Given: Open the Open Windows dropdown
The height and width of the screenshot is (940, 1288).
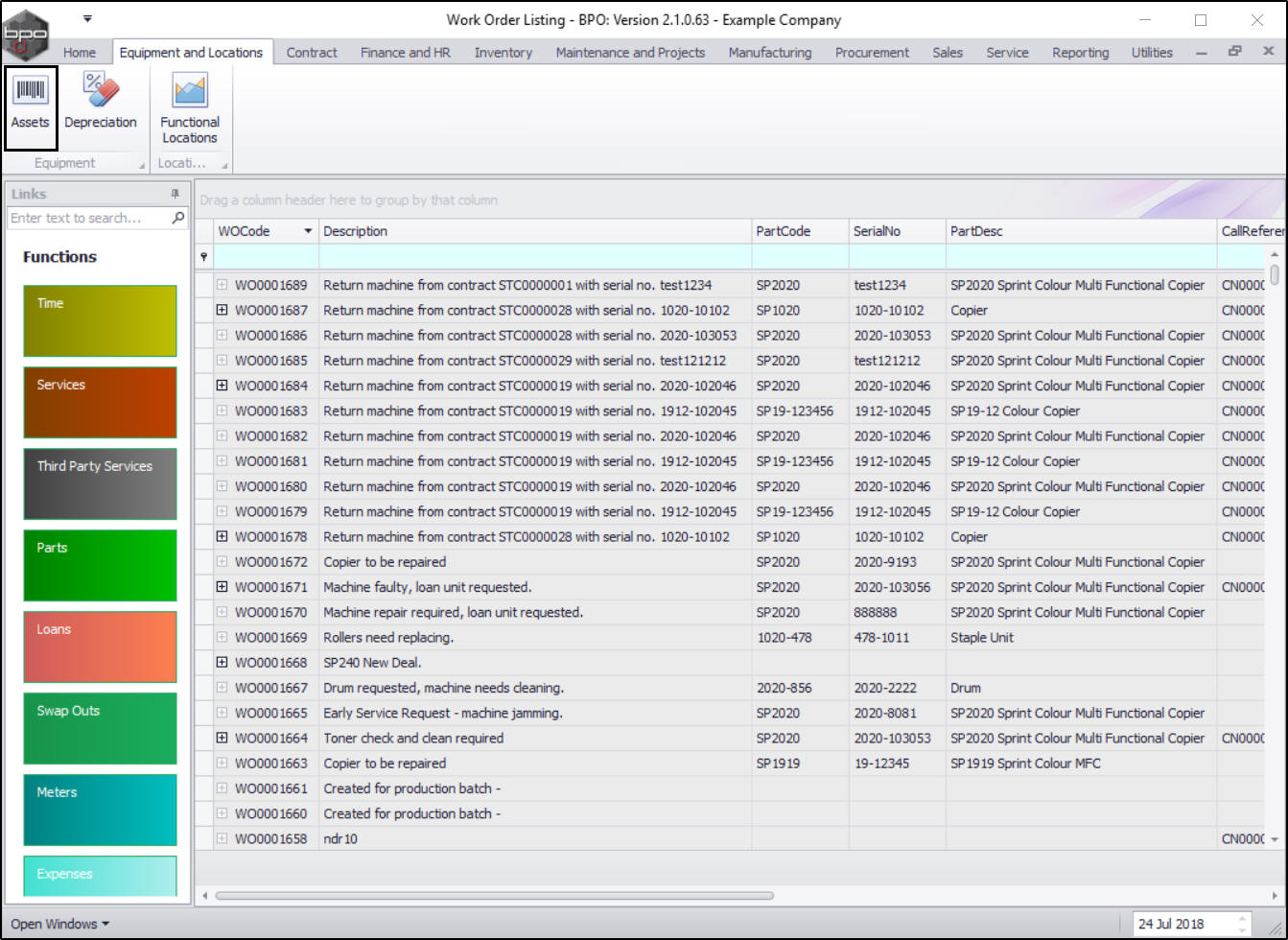Looking at the screenshot, I should (x=59, y=924).
